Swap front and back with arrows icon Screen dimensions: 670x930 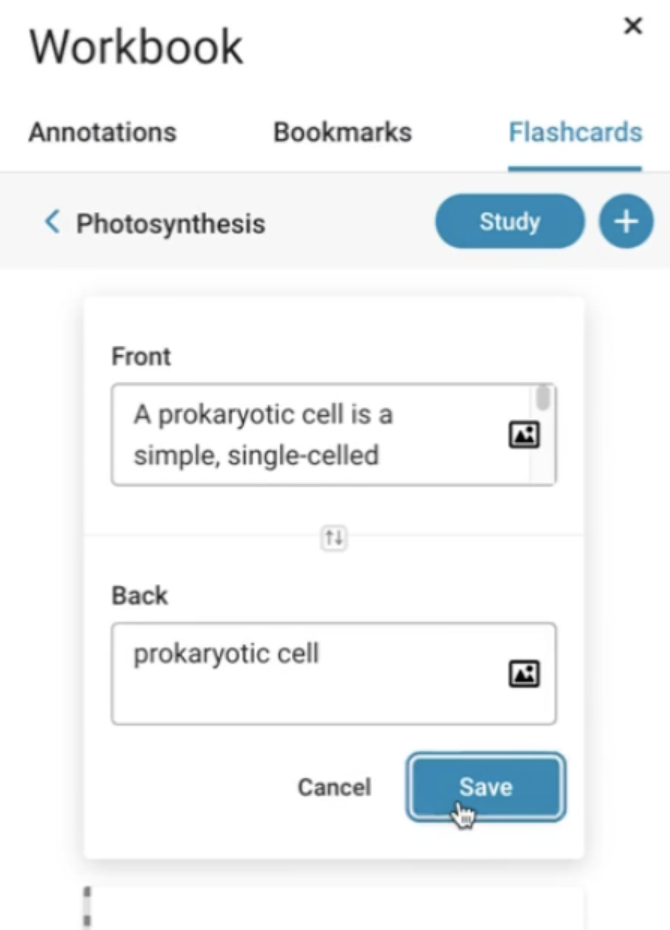(x=334, y=538)
